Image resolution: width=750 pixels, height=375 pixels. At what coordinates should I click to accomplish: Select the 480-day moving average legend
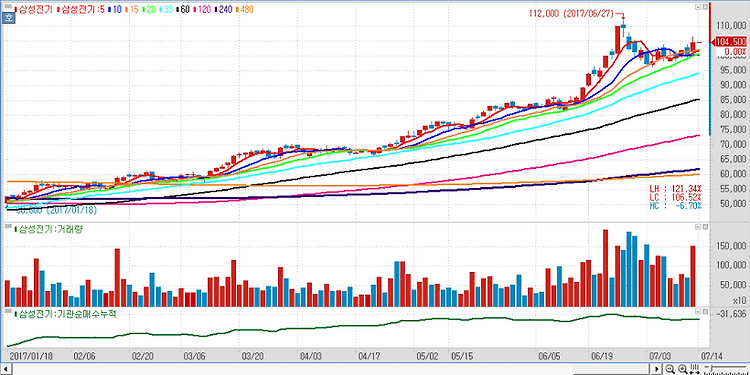[x=245, y=8]
